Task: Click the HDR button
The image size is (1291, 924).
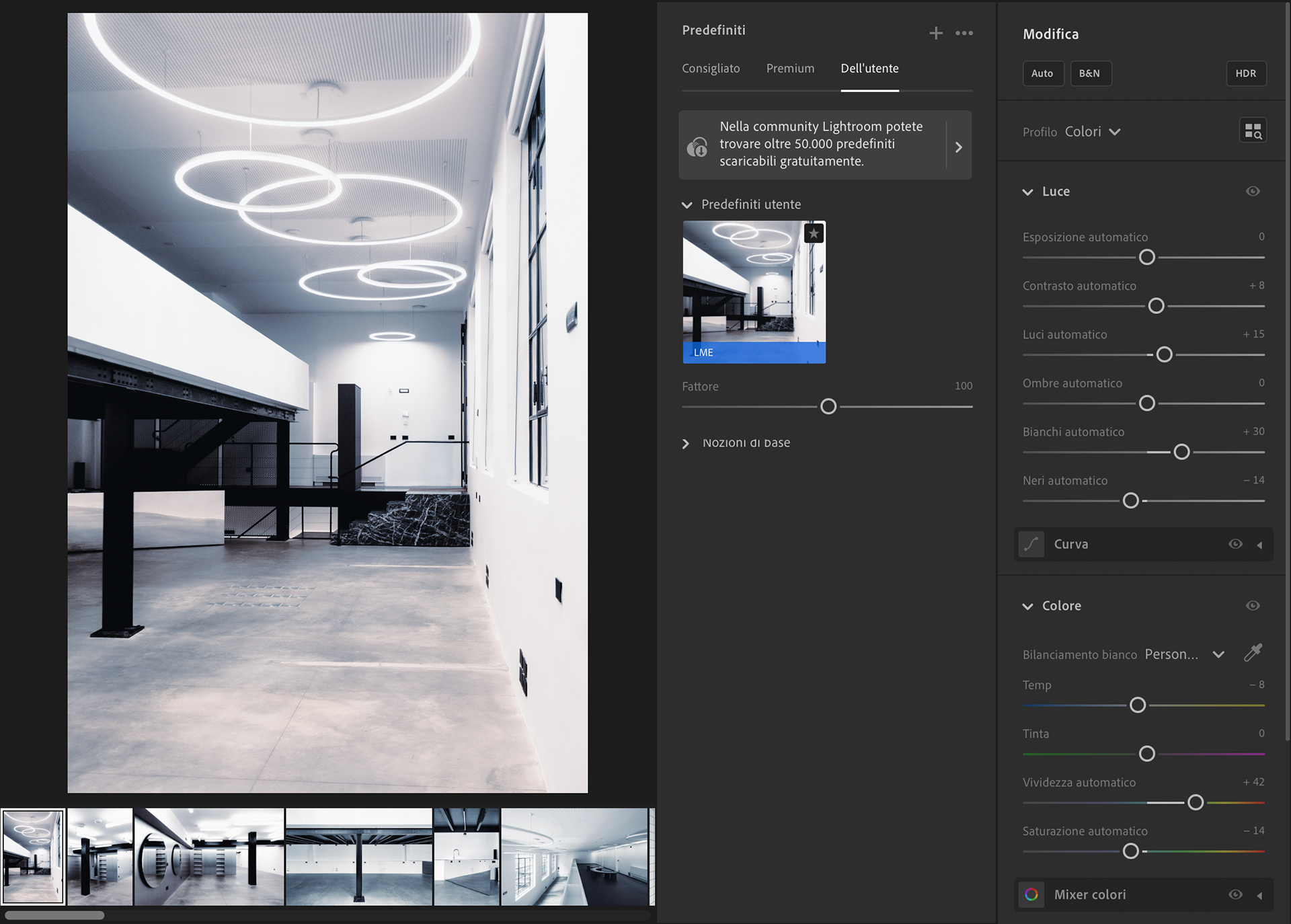Action: coord(1245,73)
